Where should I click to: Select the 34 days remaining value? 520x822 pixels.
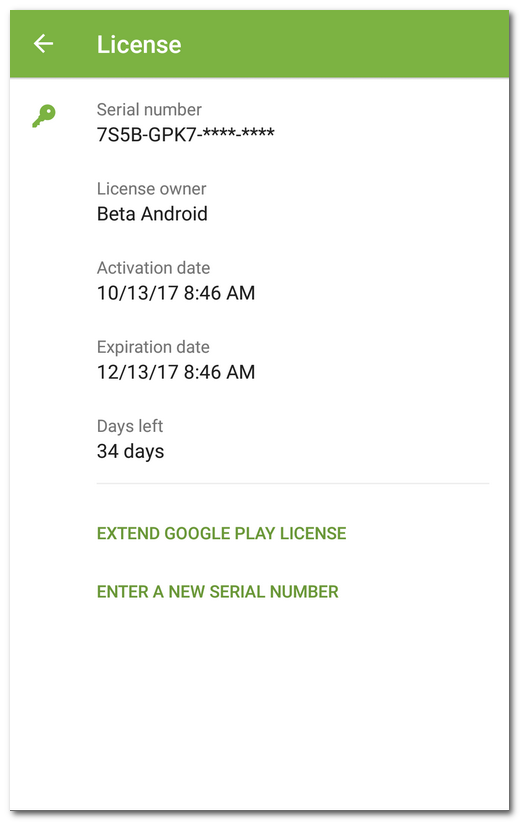[x=130, y=451]
